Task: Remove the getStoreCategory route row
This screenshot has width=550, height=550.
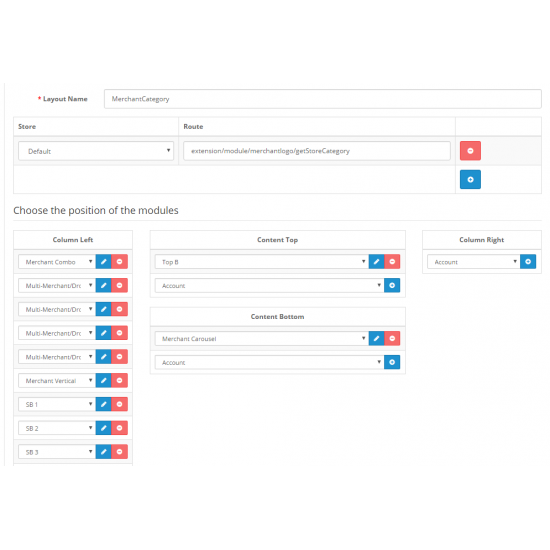Action: click(470, 151)
